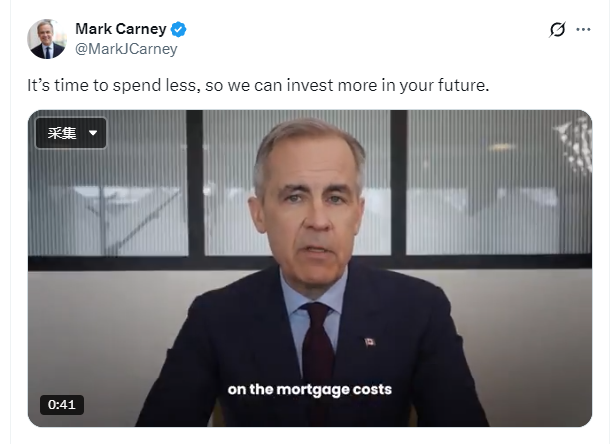This screenshot has width=614, height=444.
Task: Expand the dropdown arrow beside 采集
Action: tap(93, 133)
